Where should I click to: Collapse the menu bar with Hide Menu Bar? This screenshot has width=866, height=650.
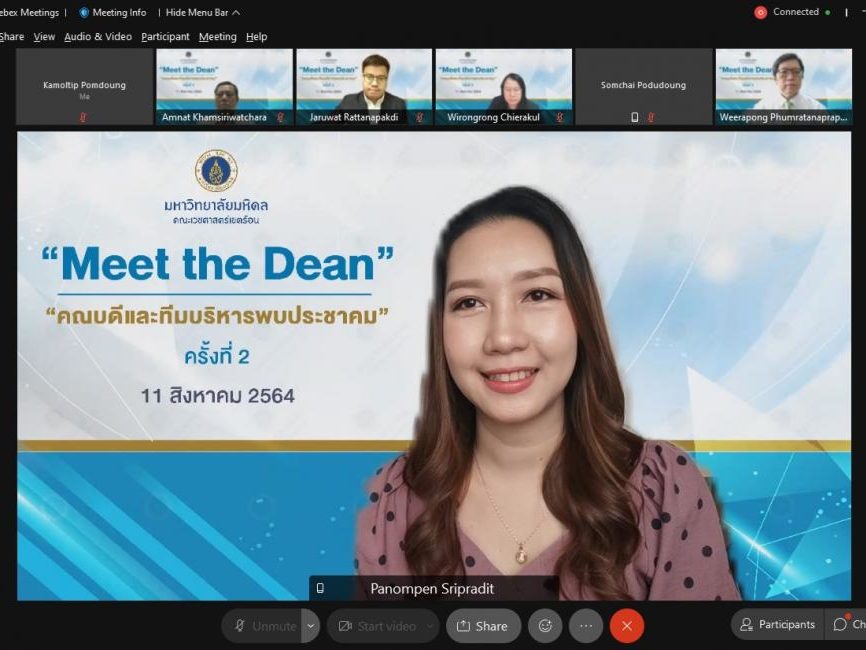202,12
